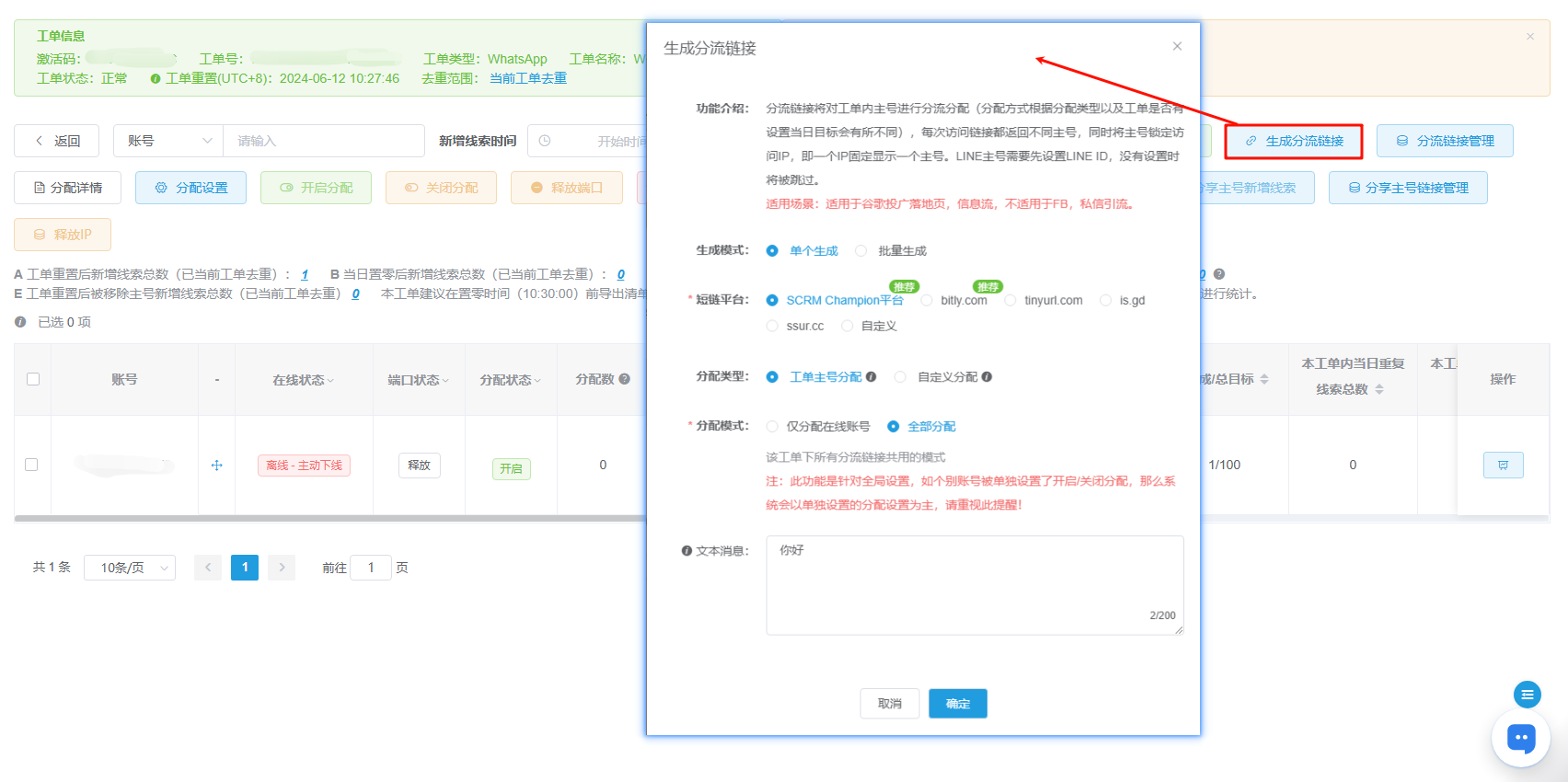The height and width of the screenshot is (782, 1568).
Task: Click the chat support robot icon
Action: click(x=1520, y=738)
